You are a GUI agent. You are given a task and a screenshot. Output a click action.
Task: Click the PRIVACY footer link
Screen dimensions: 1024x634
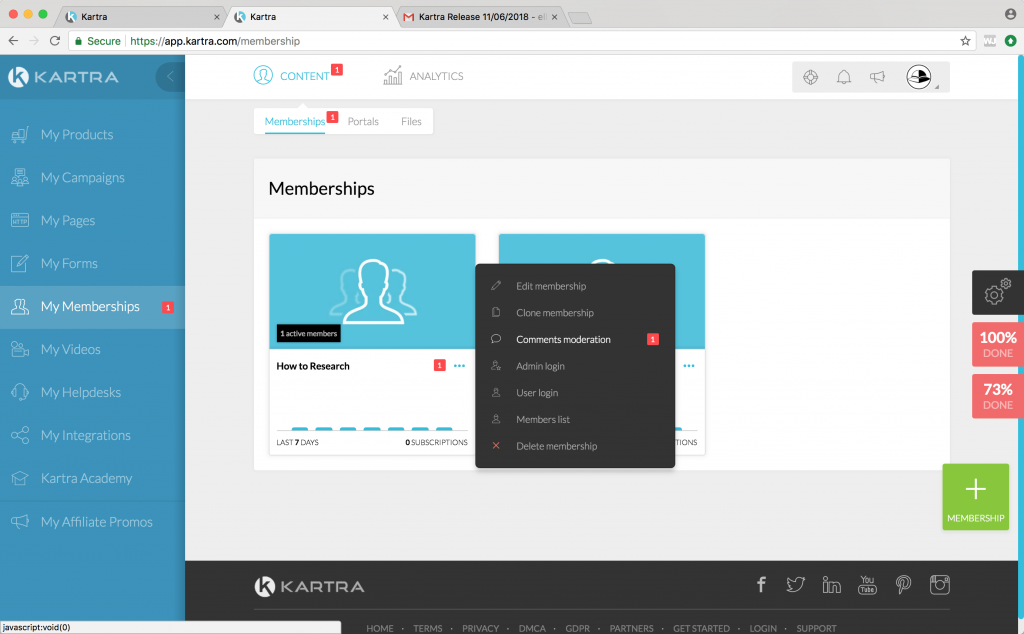click(481, 628)
